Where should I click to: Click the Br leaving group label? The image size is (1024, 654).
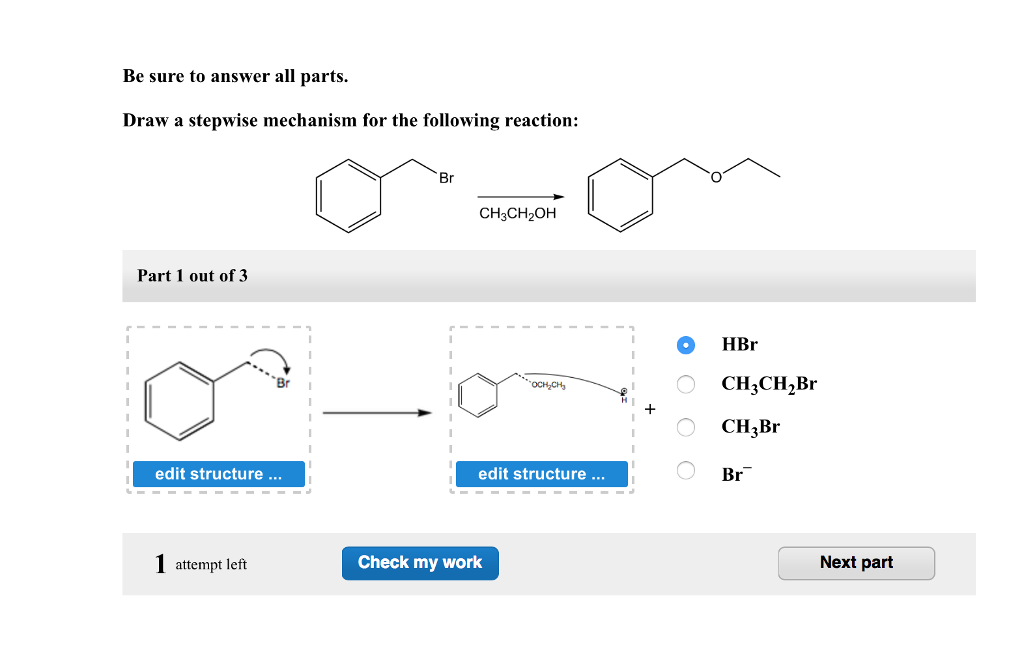coord(282,381)
